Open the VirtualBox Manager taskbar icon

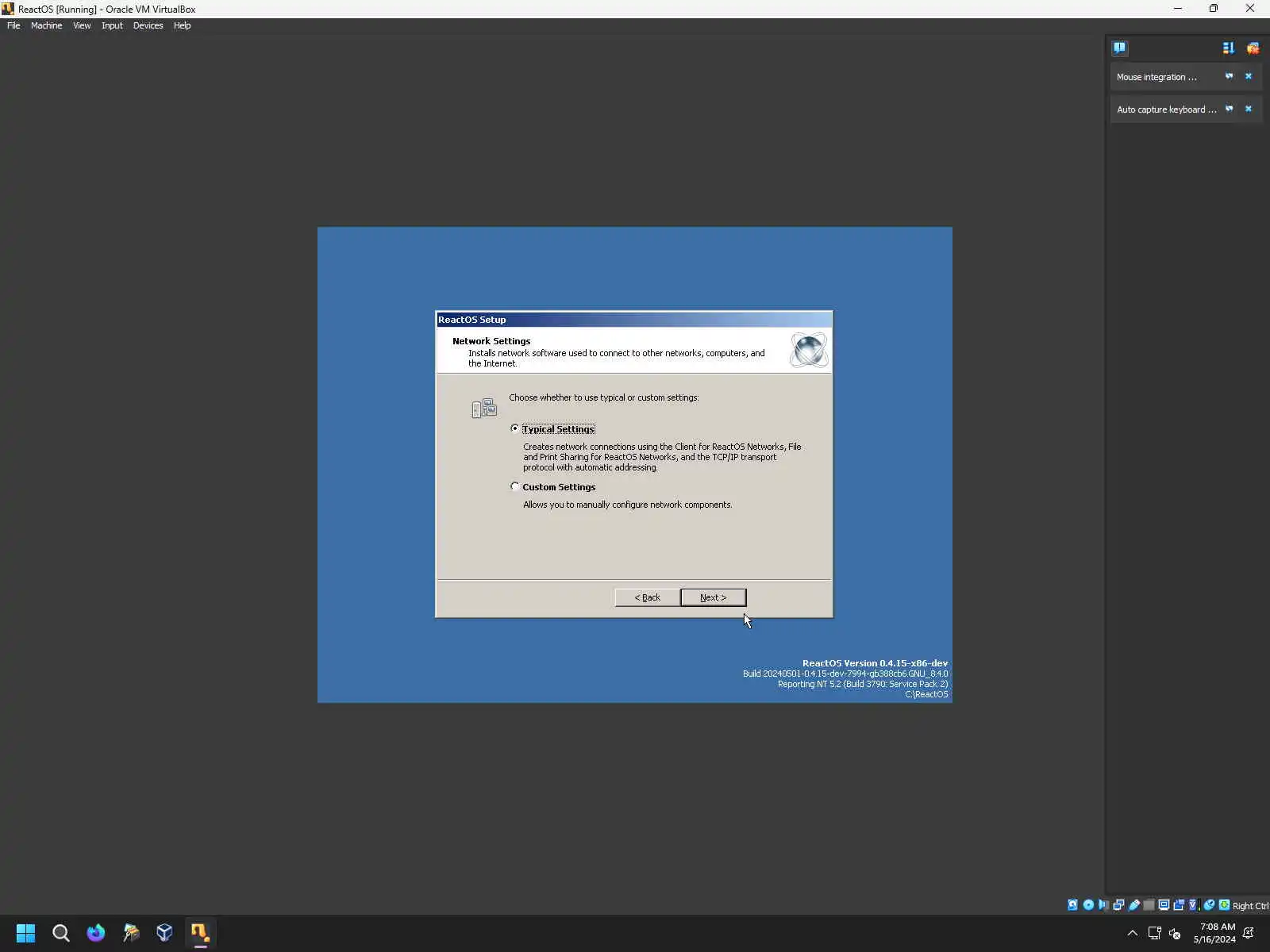pyautogui.click(x=164, y=933)
